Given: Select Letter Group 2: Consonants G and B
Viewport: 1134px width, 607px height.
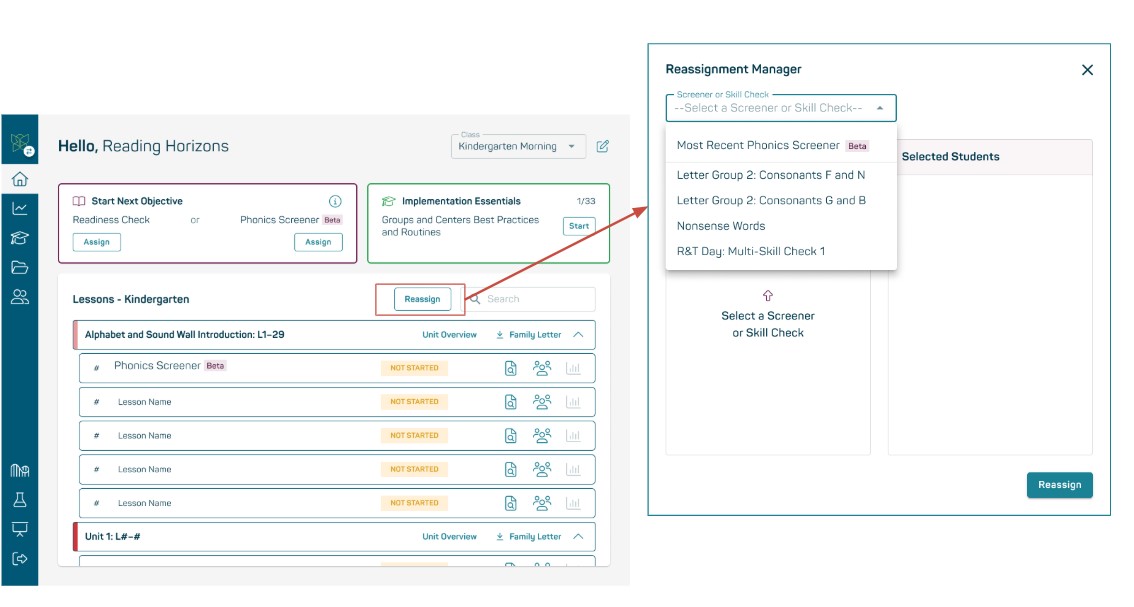Looking at the screenshot, I should pyautogui.click(x=781, y=200).
